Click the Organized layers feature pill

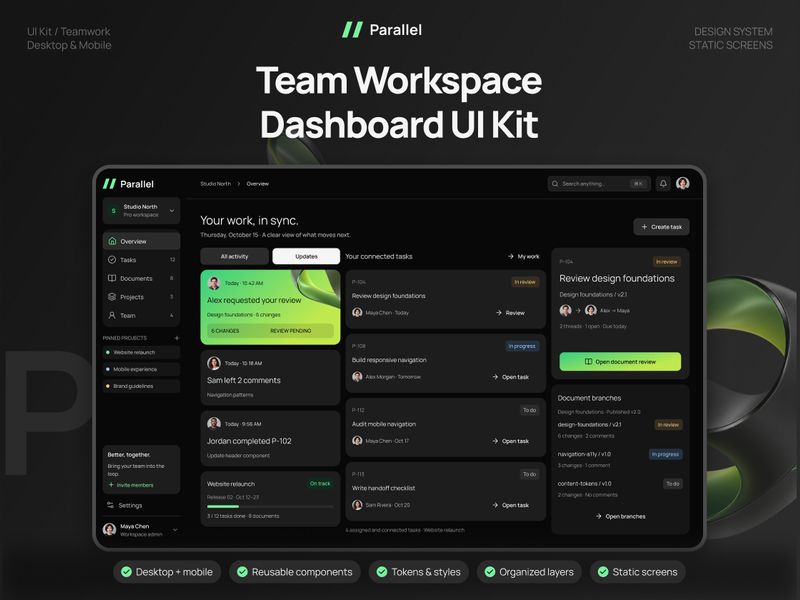click(x=529, y=572)
